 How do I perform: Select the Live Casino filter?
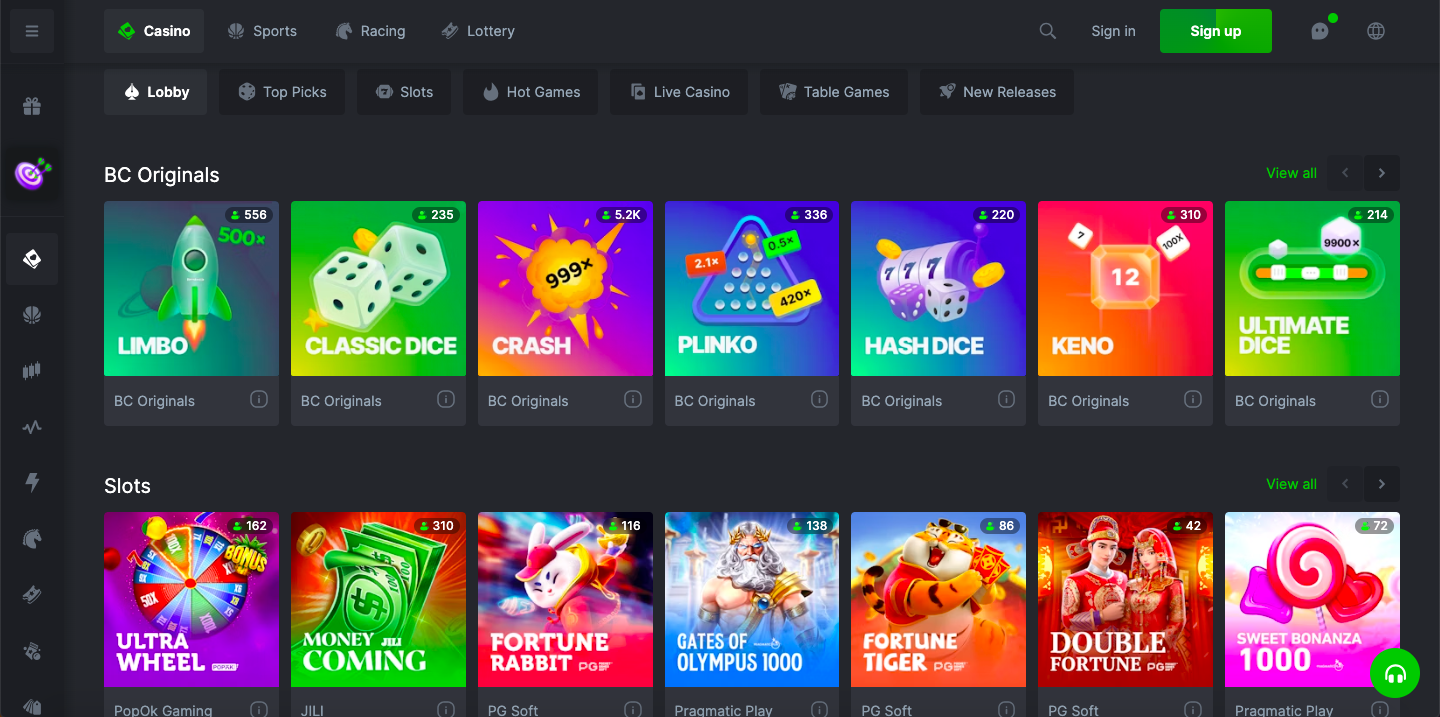[x=679, y=91]
